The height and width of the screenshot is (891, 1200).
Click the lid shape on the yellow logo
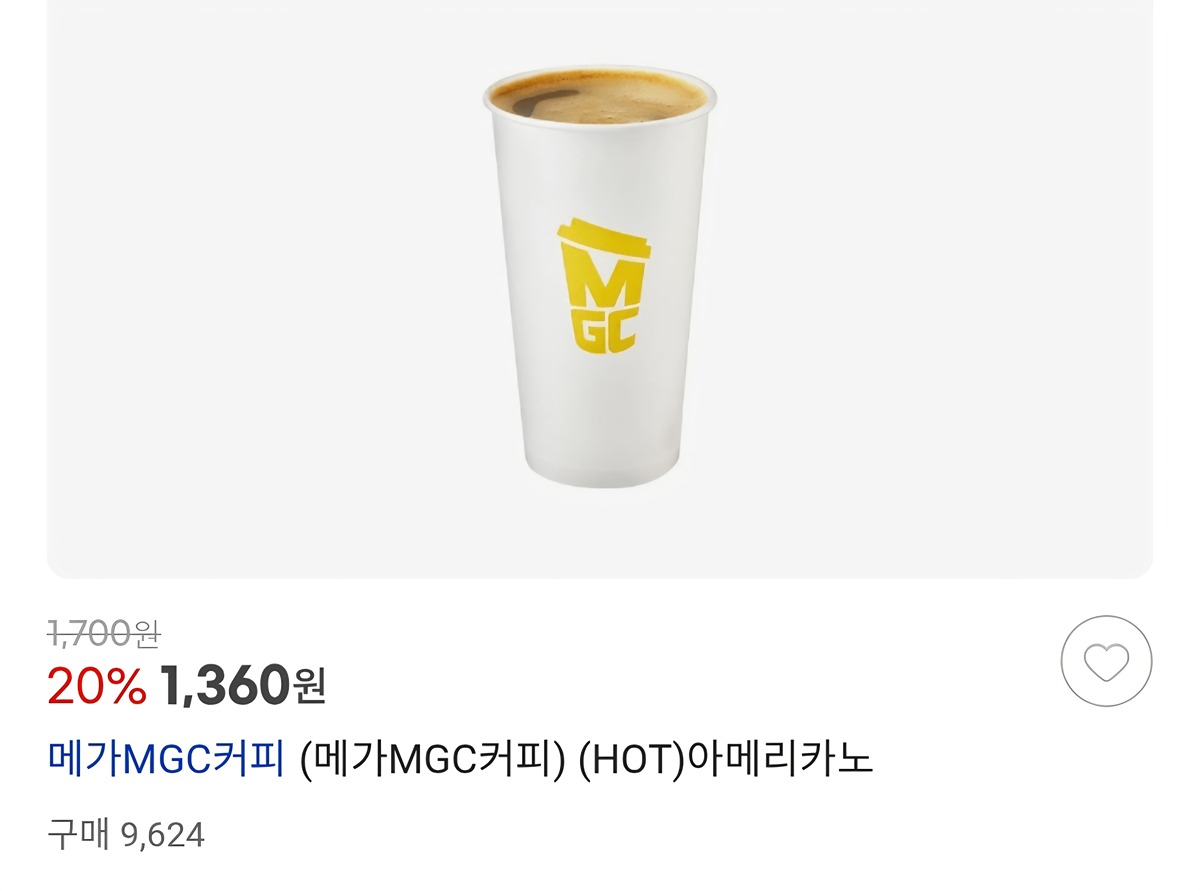point(603,238)
